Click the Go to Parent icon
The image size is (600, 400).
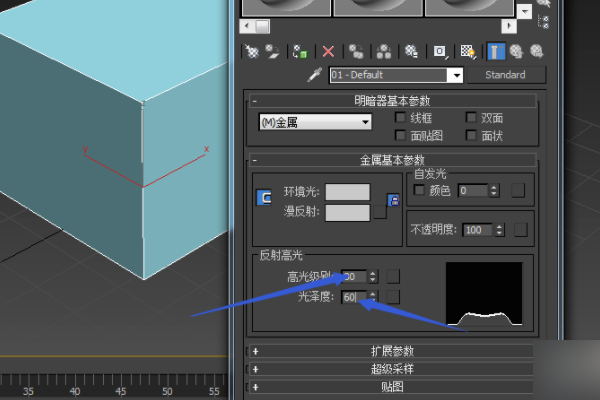517,51
